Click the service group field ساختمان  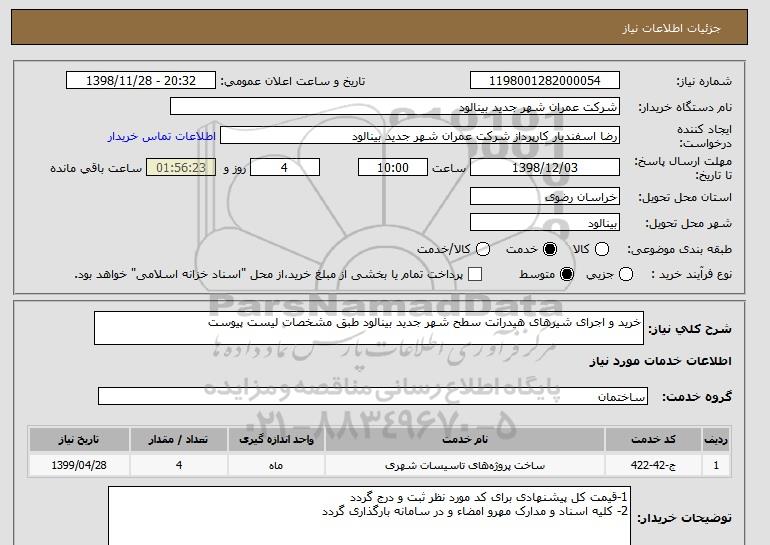pyautogui.click(x=373, y=396)
